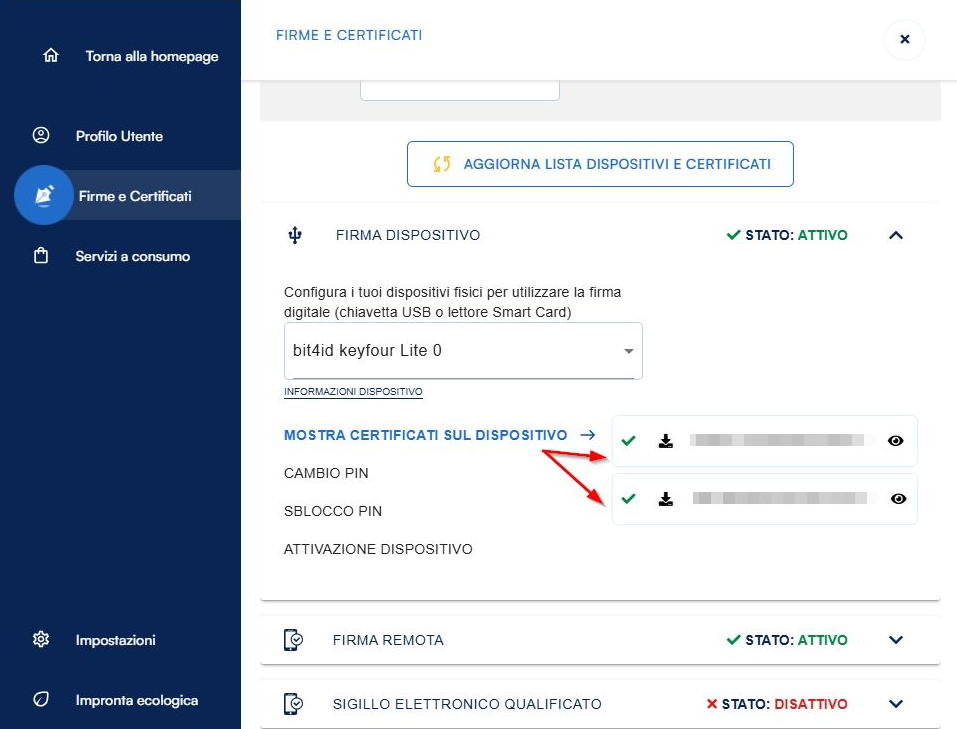The height and width of the screenshot is (729, 957).
Task: Click the Impronta ecologica leaf icon
Action: pyautogui.click(x=41, y=699)
